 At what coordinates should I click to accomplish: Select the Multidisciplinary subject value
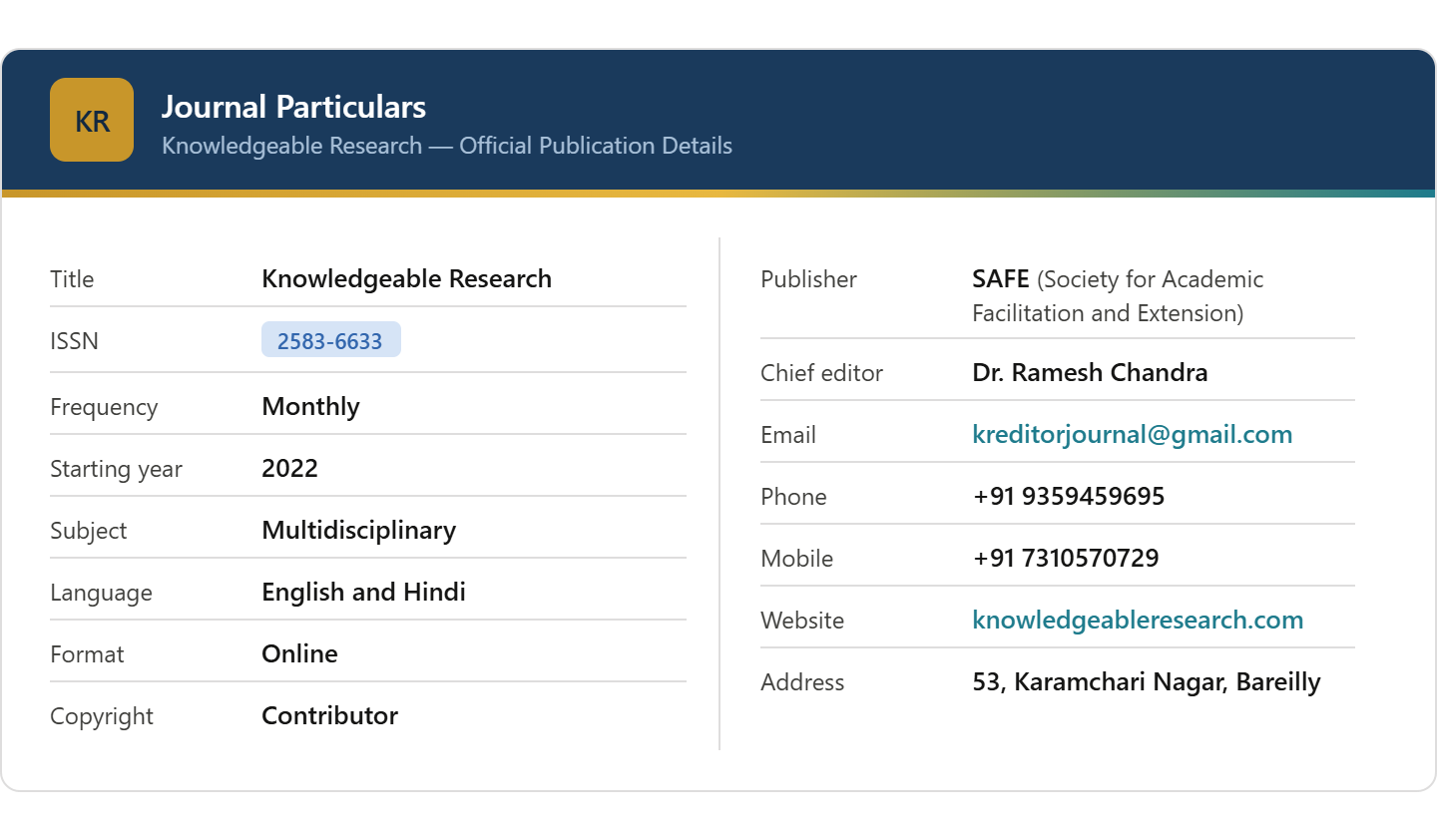tap(358, 530)
